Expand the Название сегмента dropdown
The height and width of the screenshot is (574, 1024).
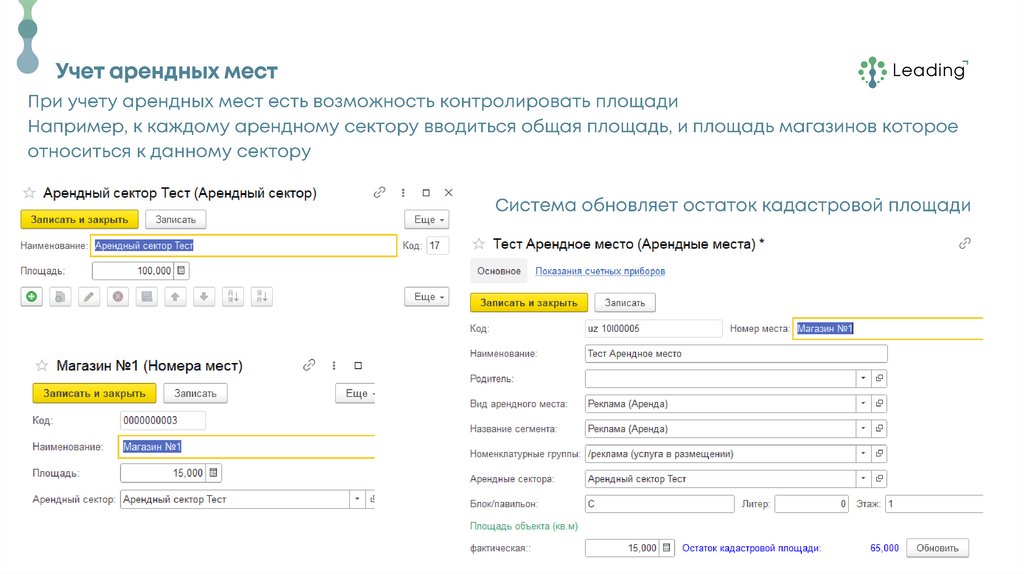pos(863,428)
